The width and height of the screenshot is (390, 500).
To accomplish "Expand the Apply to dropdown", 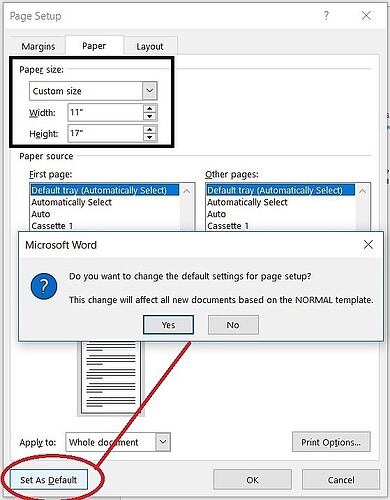I will (163, 442).
